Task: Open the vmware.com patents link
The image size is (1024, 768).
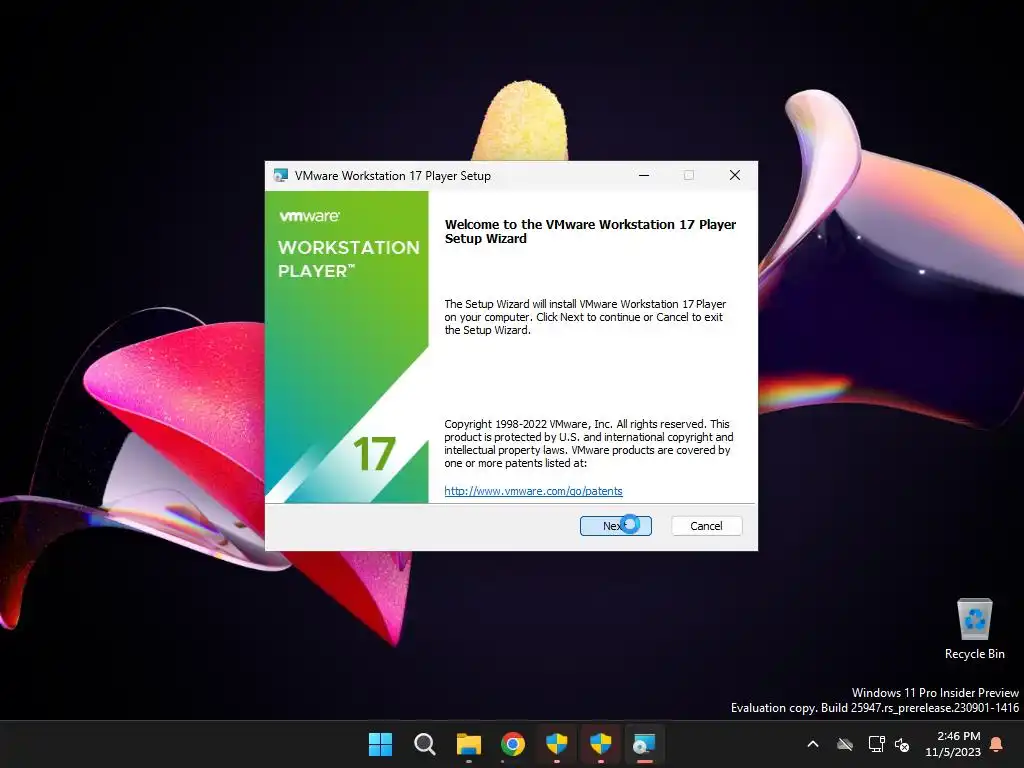Action: tap(533, 491)
